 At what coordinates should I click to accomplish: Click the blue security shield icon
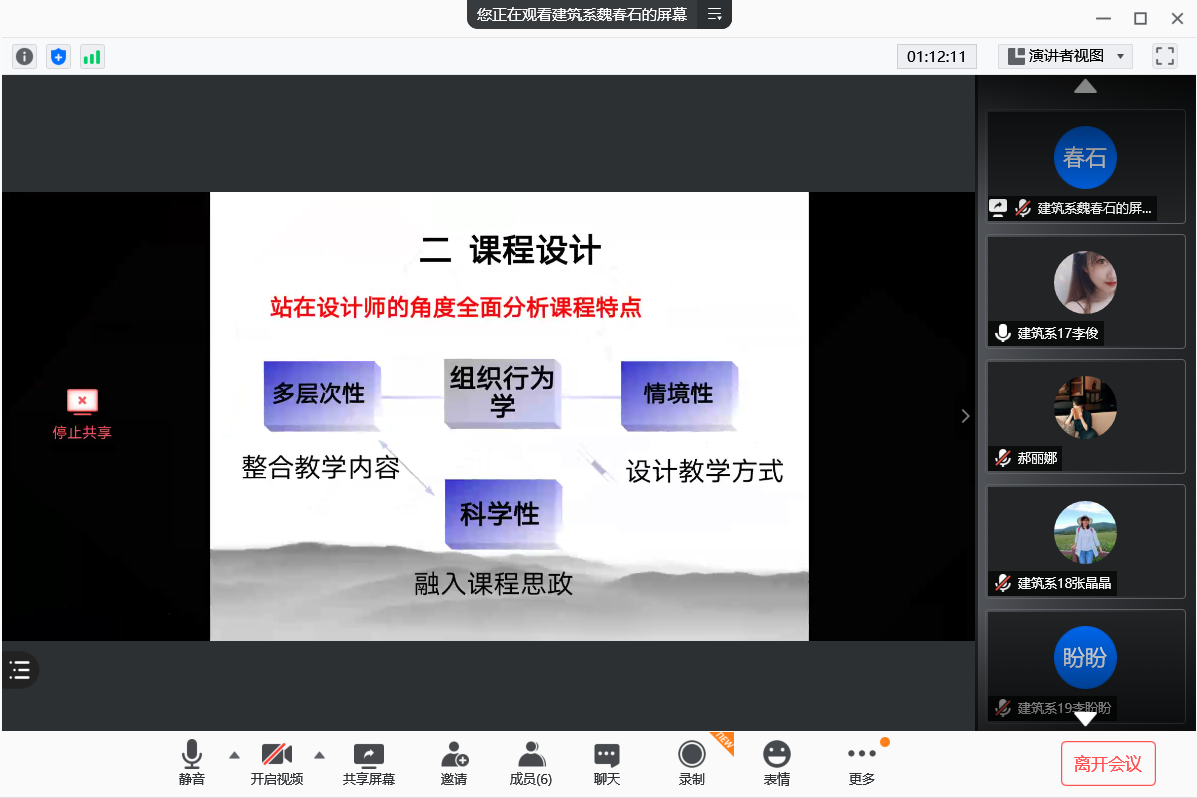(58, 57)
